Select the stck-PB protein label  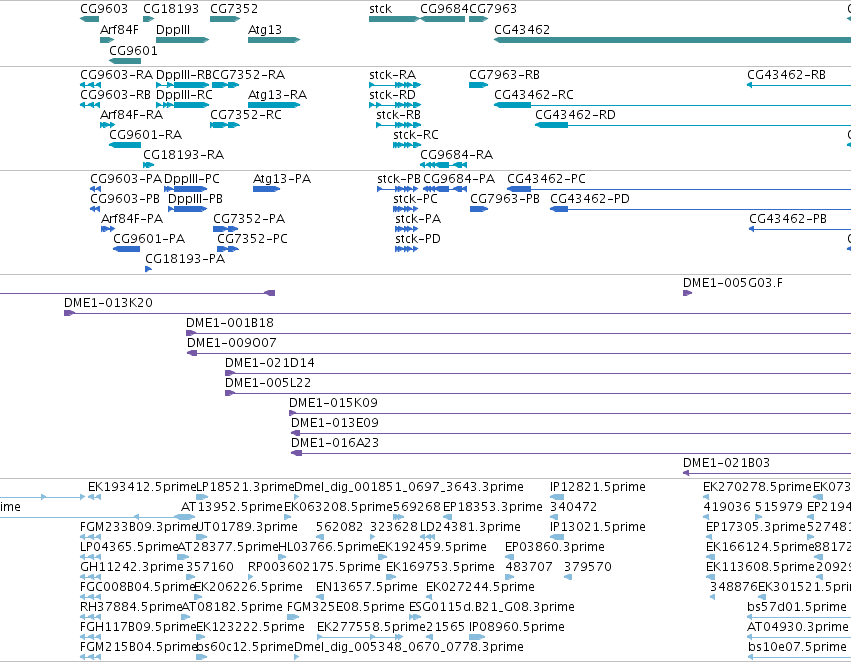[x=399, y=179]
